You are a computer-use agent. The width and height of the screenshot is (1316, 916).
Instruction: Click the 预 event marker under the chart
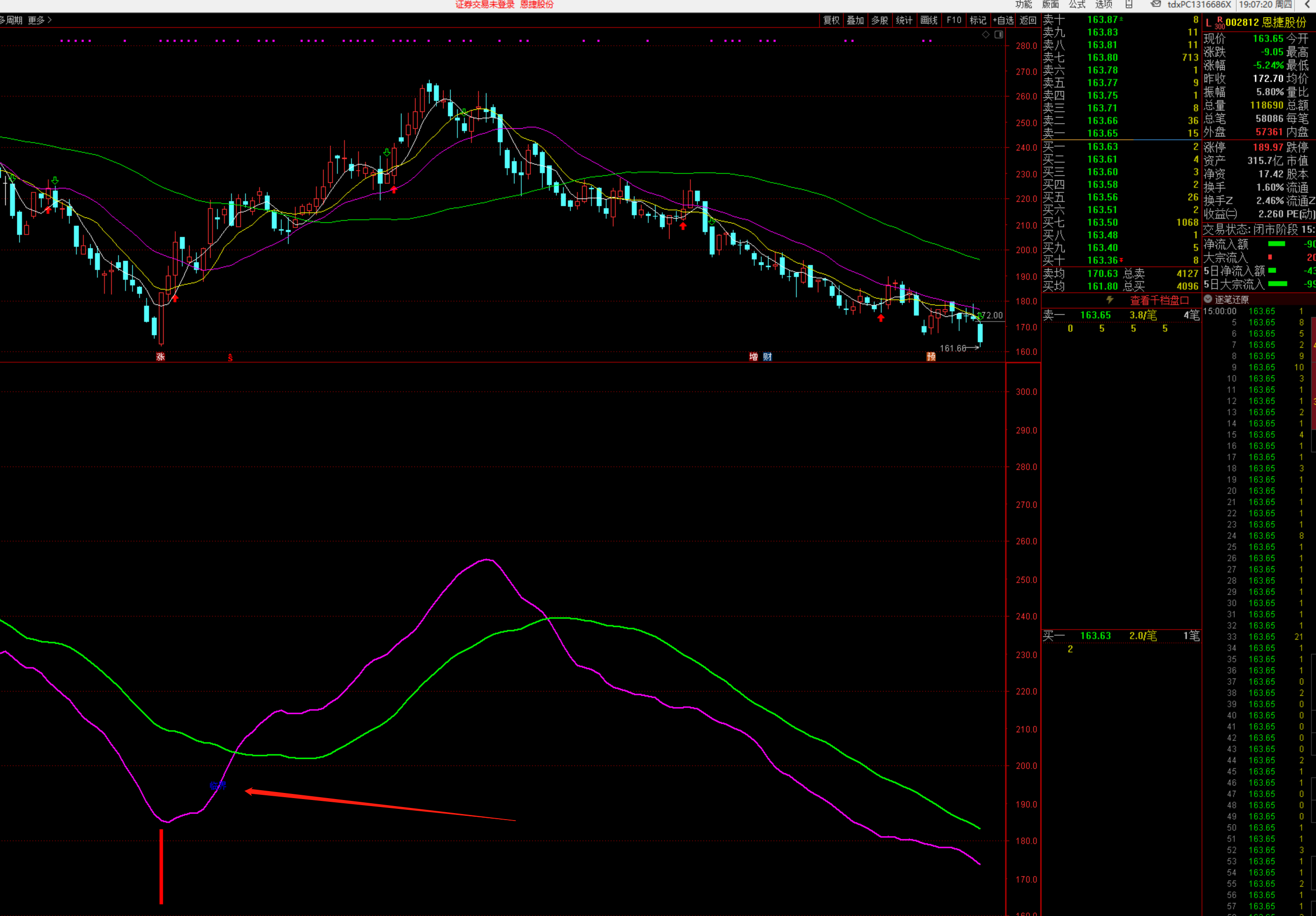(x=931, y=356)
